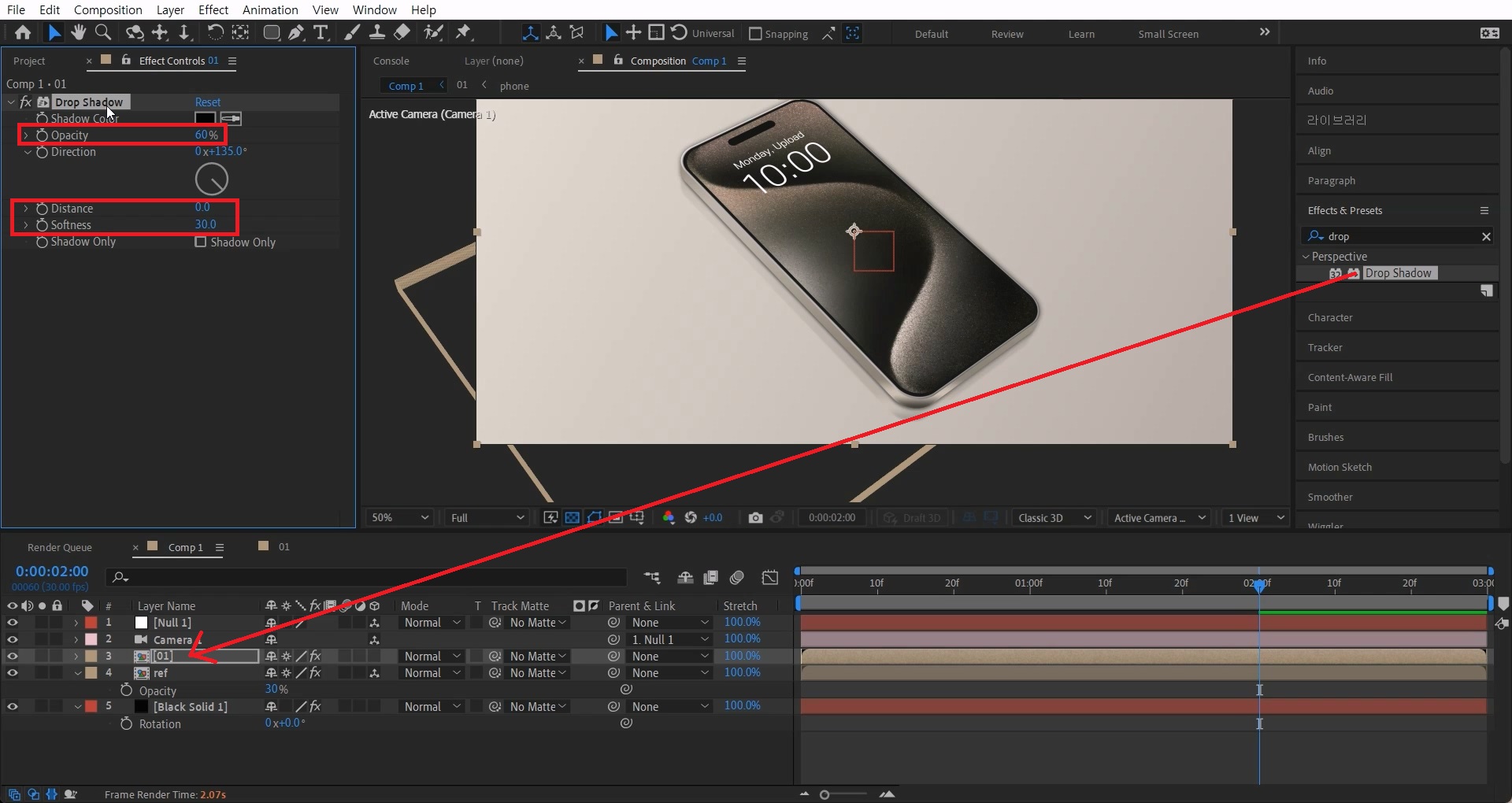The width and height of the screenshot is (1512, 803).
Task: Toggle motion blur enable icon in timeline
Action: pyautogui.click(x=737, y=578)
